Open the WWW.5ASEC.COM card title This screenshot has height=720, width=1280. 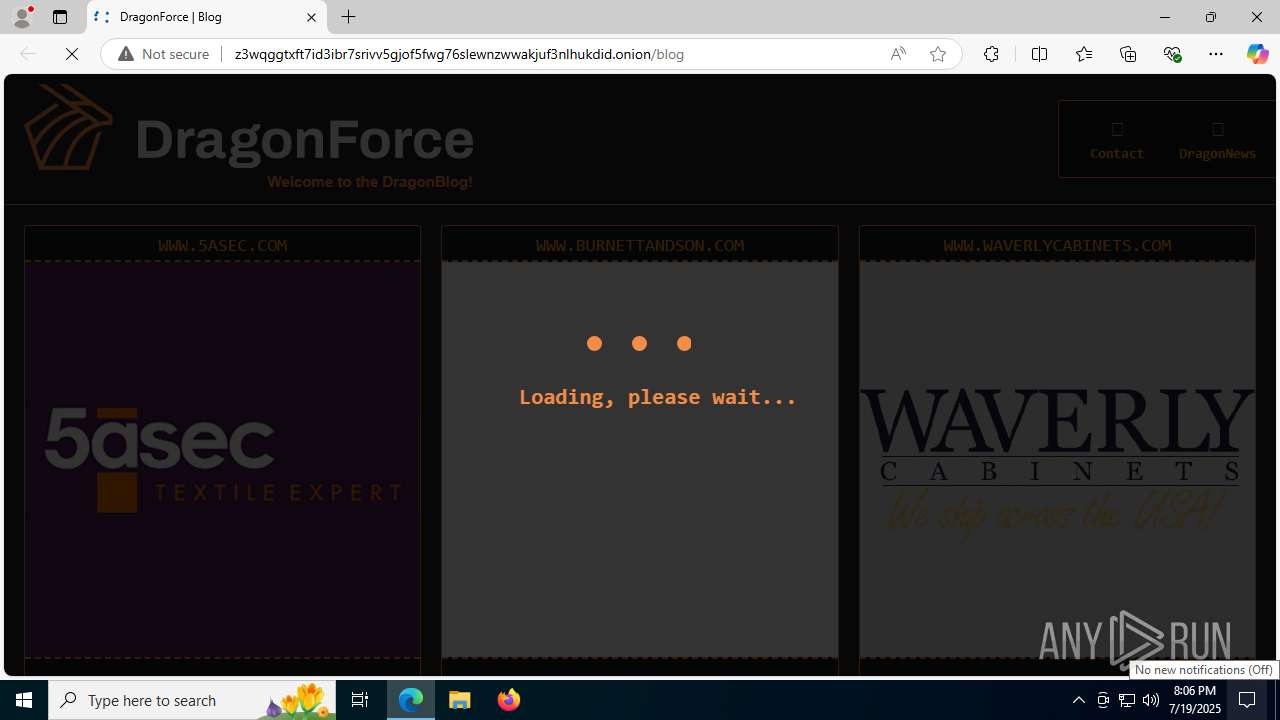(x=223, y=245)
